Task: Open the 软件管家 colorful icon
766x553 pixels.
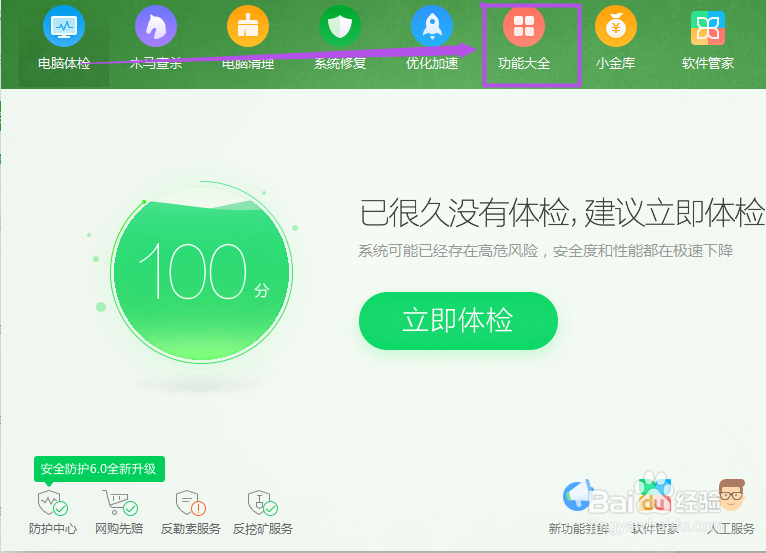Action: [707, 28]
